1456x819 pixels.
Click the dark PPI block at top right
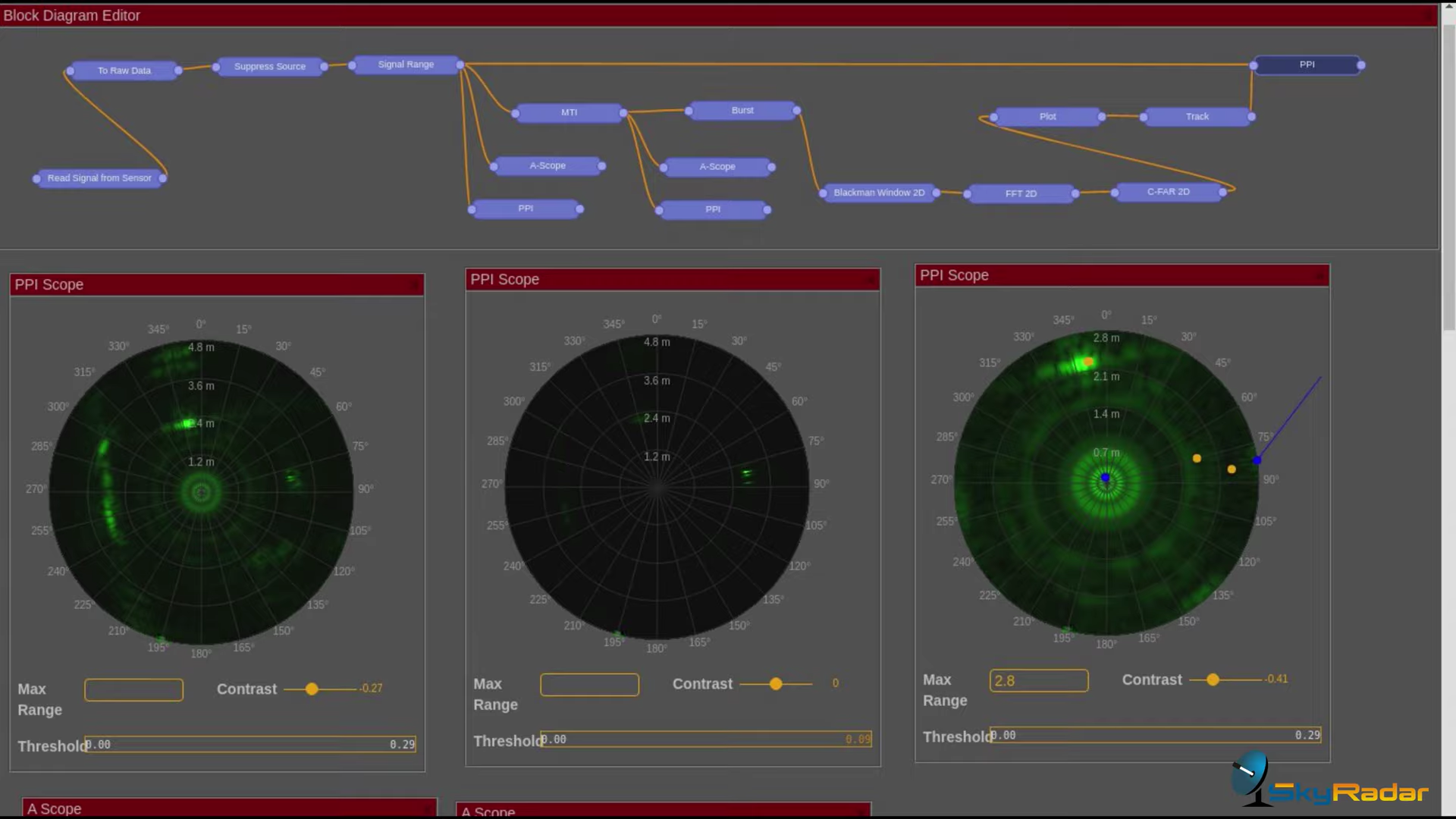pyautogui.click(x=1307, y=65)
